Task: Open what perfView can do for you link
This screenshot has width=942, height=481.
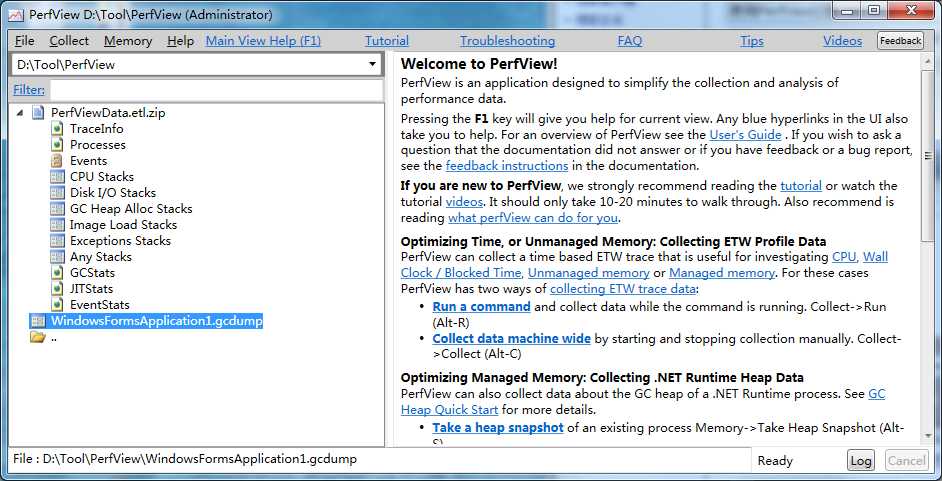Action: point(533,217)
